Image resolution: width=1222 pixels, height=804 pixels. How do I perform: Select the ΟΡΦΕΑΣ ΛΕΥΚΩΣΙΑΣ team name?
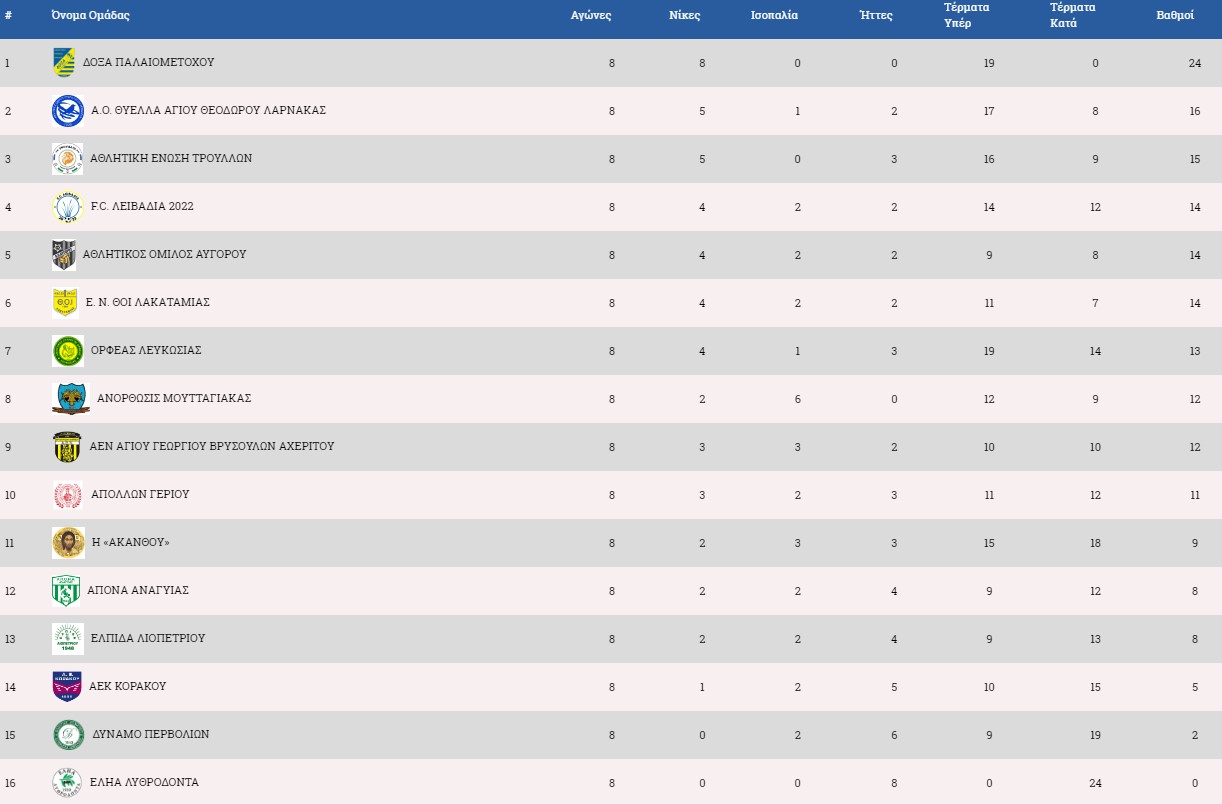click(x=146, y=350)
